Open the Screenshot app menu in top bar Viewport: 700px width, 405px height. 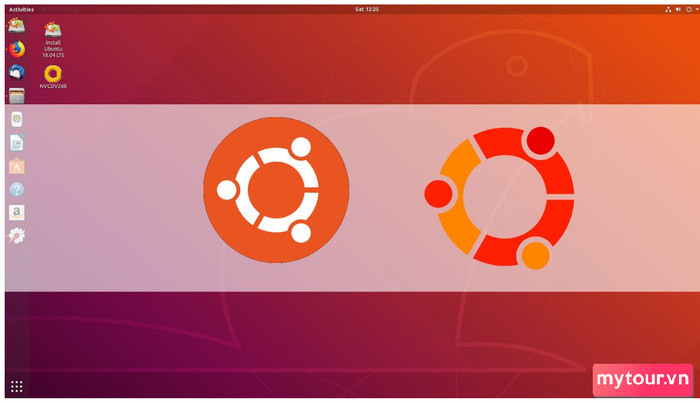62,9
